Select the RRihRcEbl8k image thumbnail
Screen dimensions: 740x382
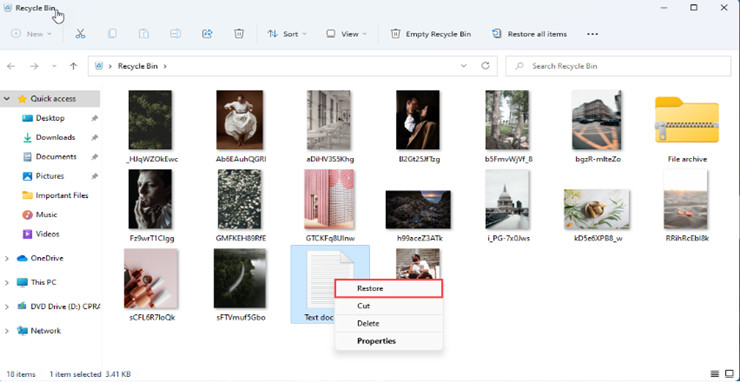point(685,199)
